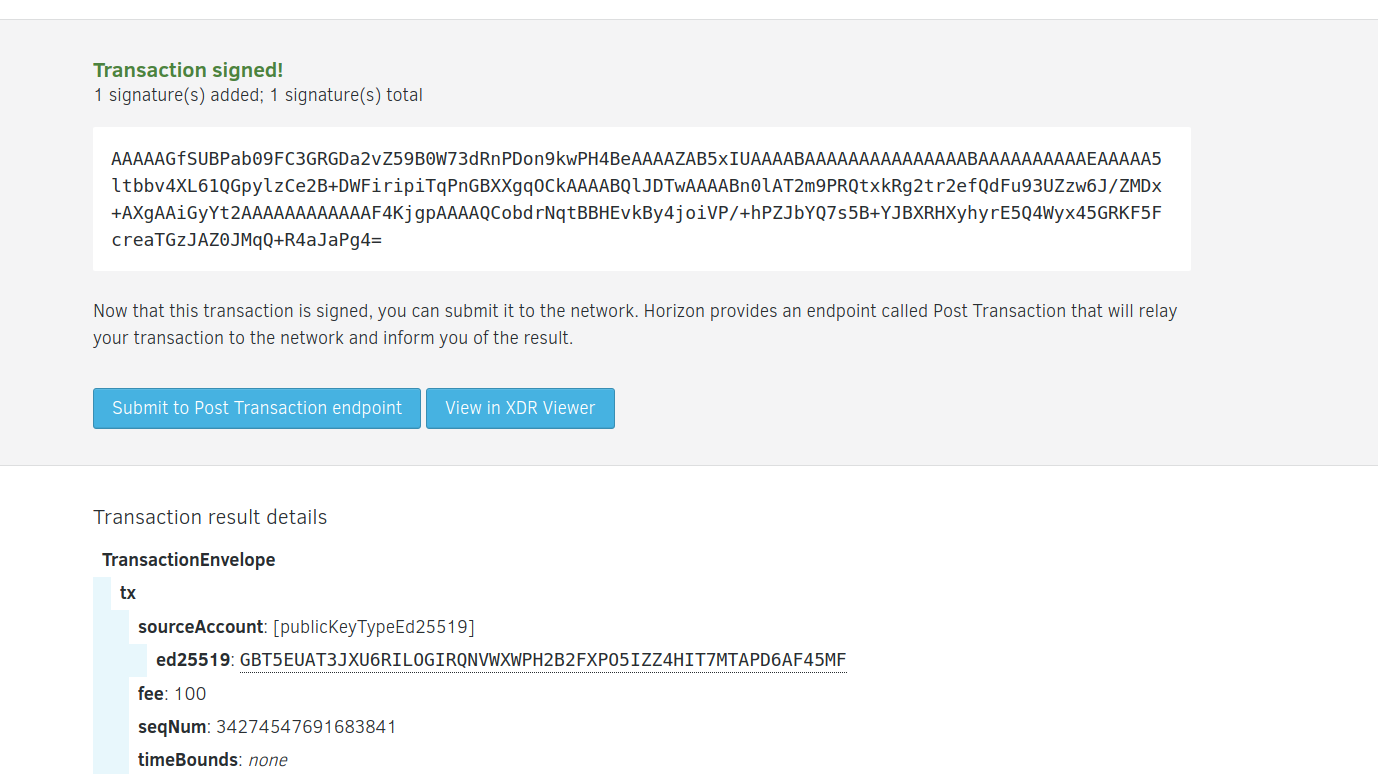Click the Horizon Post Transaction description paragraph
This screenshot has height=774, width=1378.
coord(635,324)
